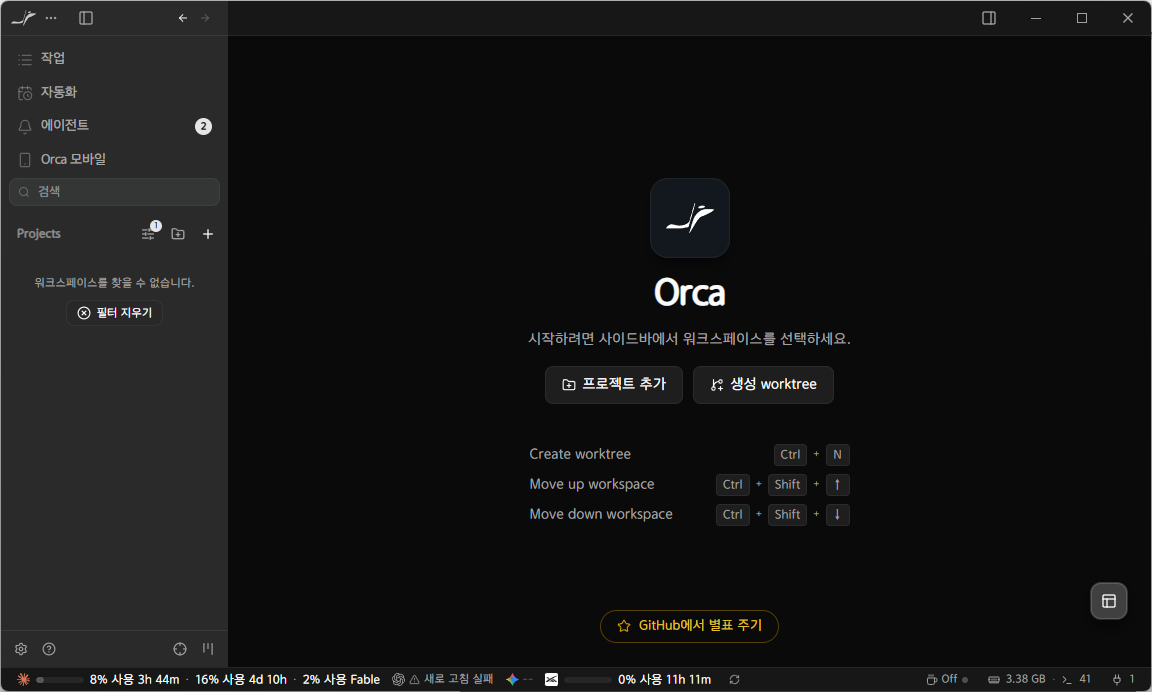Click the Move up workspace label
Viewport: 1152px width, 692px height.
pos(591,484)
